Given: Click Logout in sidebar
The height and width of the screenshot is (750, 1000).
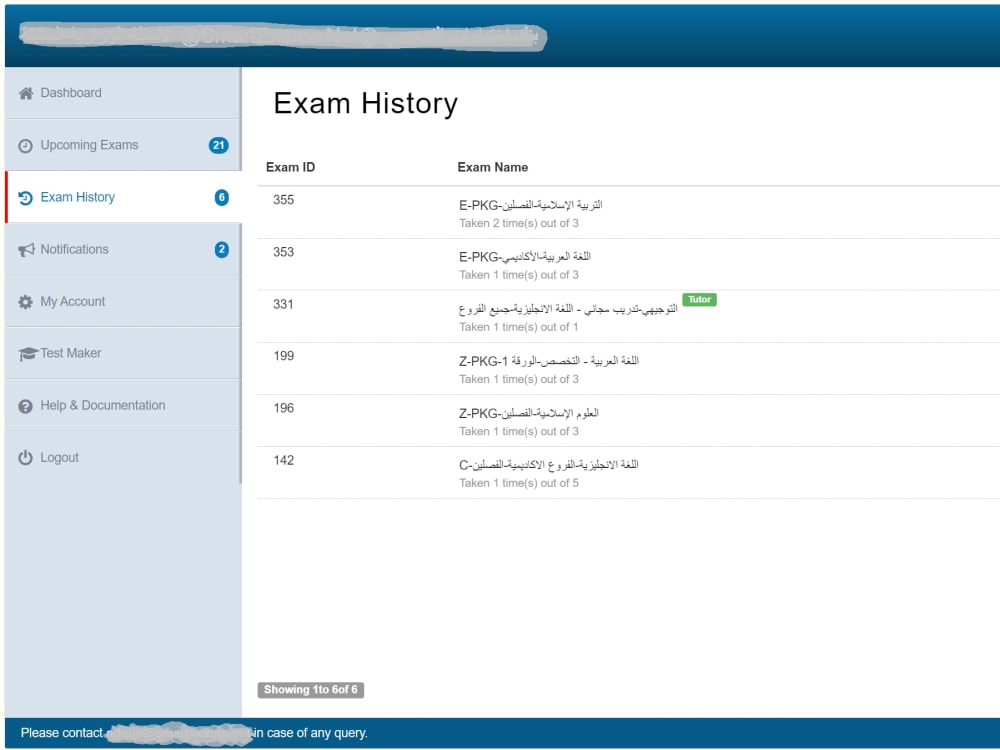Looking at the screenshot, I should pos(122,458).
